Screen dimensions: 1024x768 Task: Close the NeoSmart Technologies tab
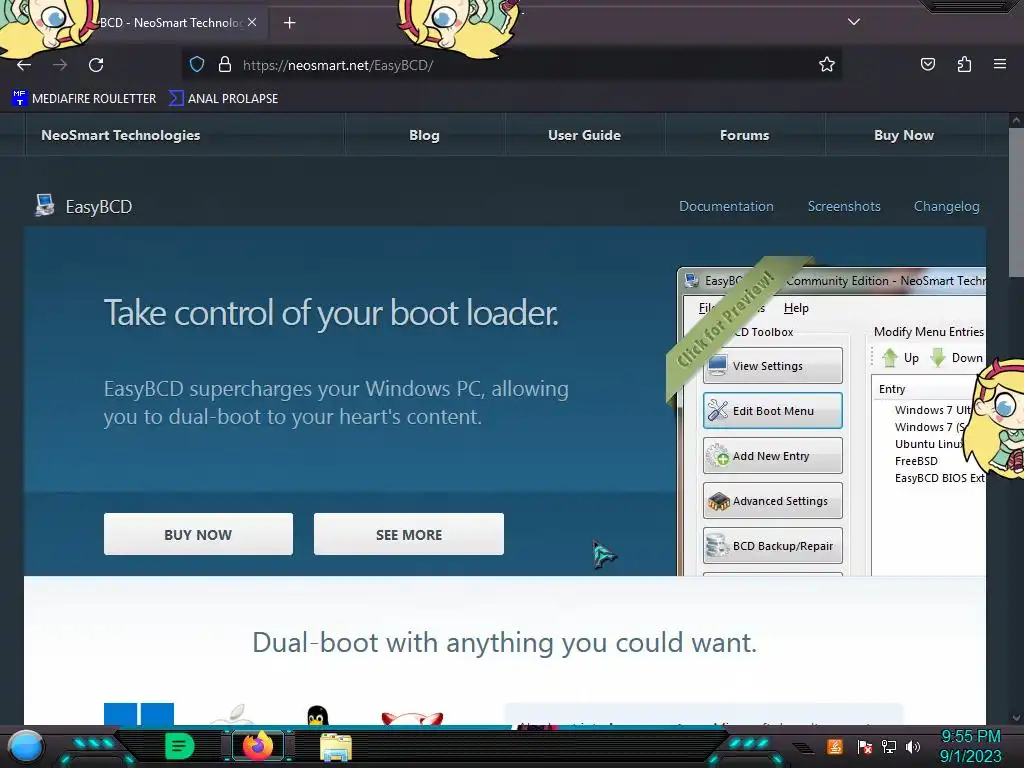(x=252, y=22)
